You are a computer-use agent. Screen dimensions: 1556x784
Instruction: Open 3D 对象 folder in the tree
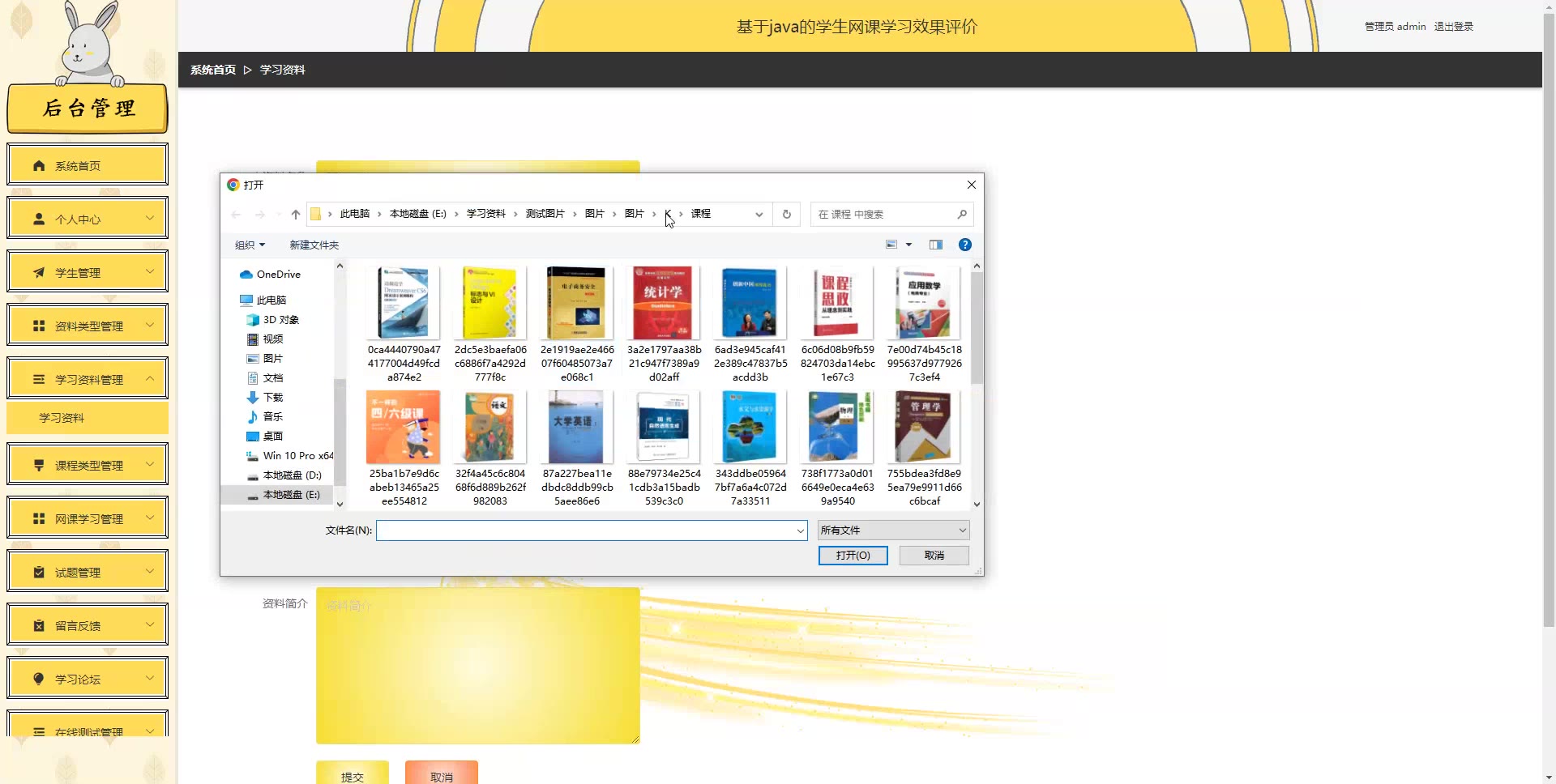point(272,320)
